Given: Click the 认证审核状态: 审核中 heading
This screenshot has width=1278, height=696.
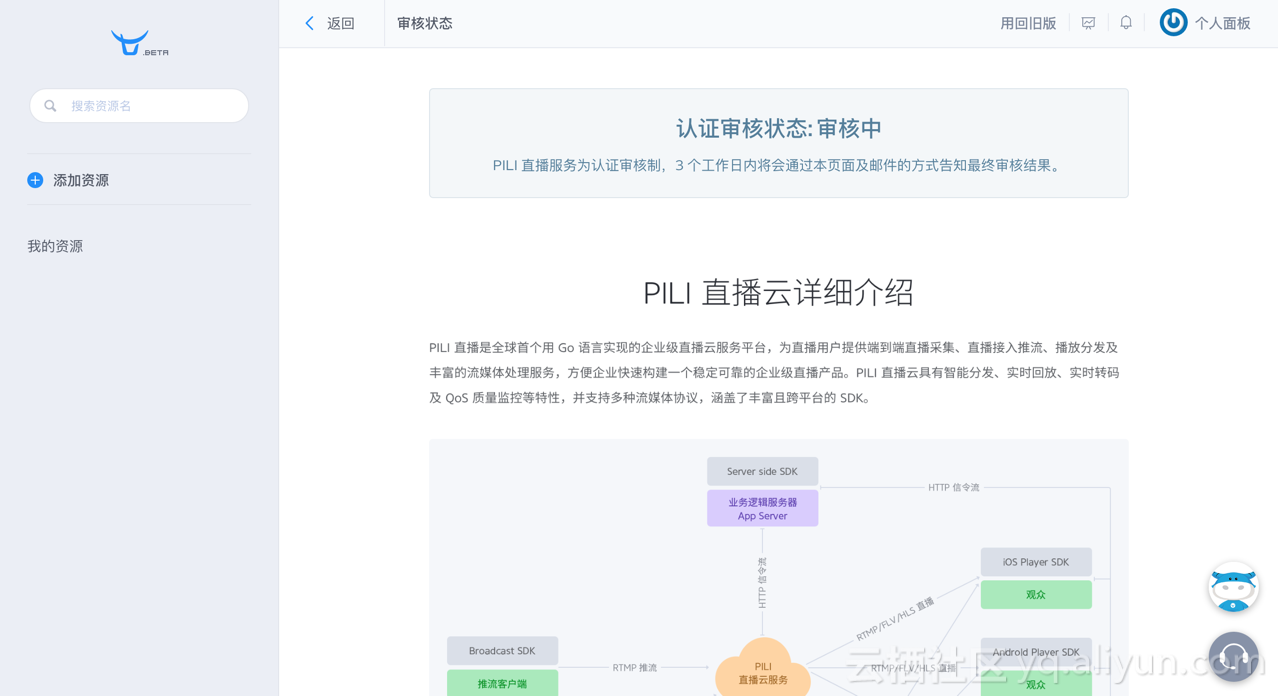Looking at the screenshot, I should pos(779,128).
